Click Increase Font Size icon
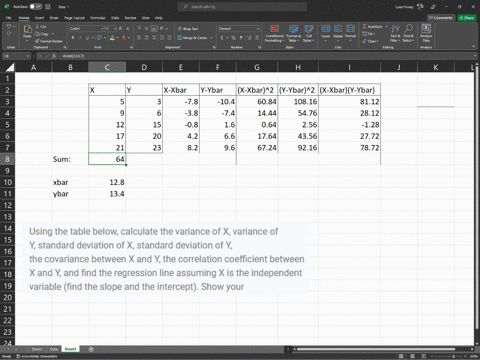 (x=120, y=29)
